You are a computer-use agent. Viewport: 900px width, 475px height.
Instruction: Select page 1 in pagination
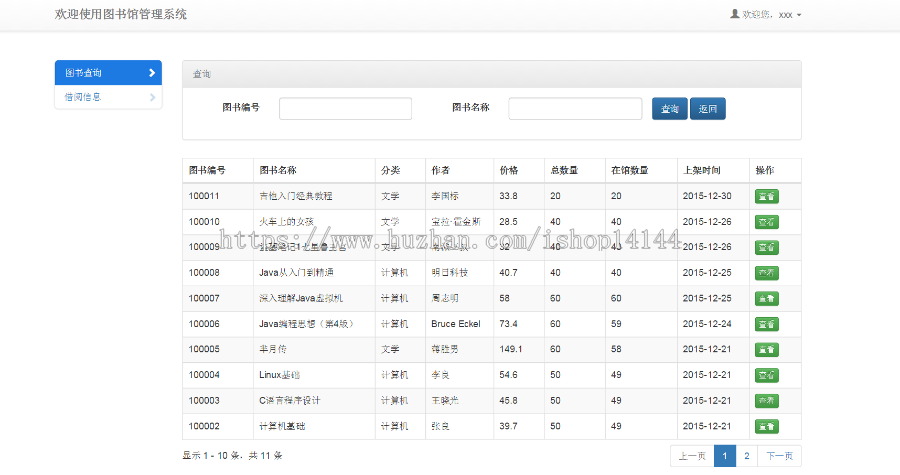point(725,456)
